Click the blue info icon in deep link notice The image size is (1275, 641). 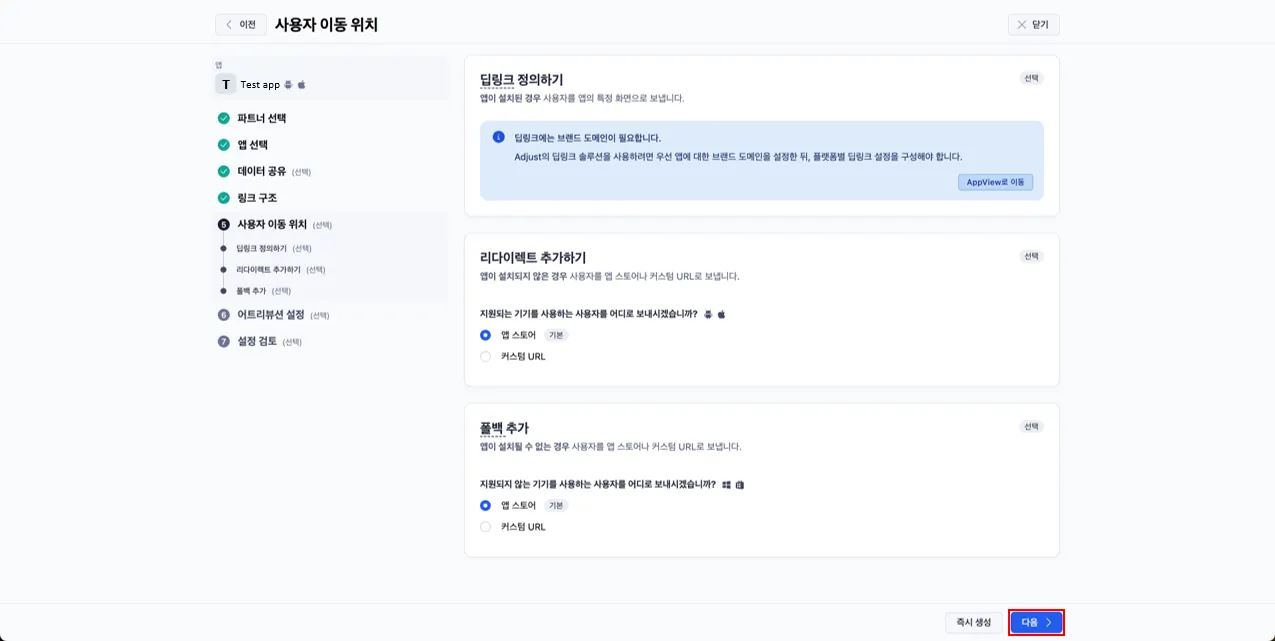point(498,137)
